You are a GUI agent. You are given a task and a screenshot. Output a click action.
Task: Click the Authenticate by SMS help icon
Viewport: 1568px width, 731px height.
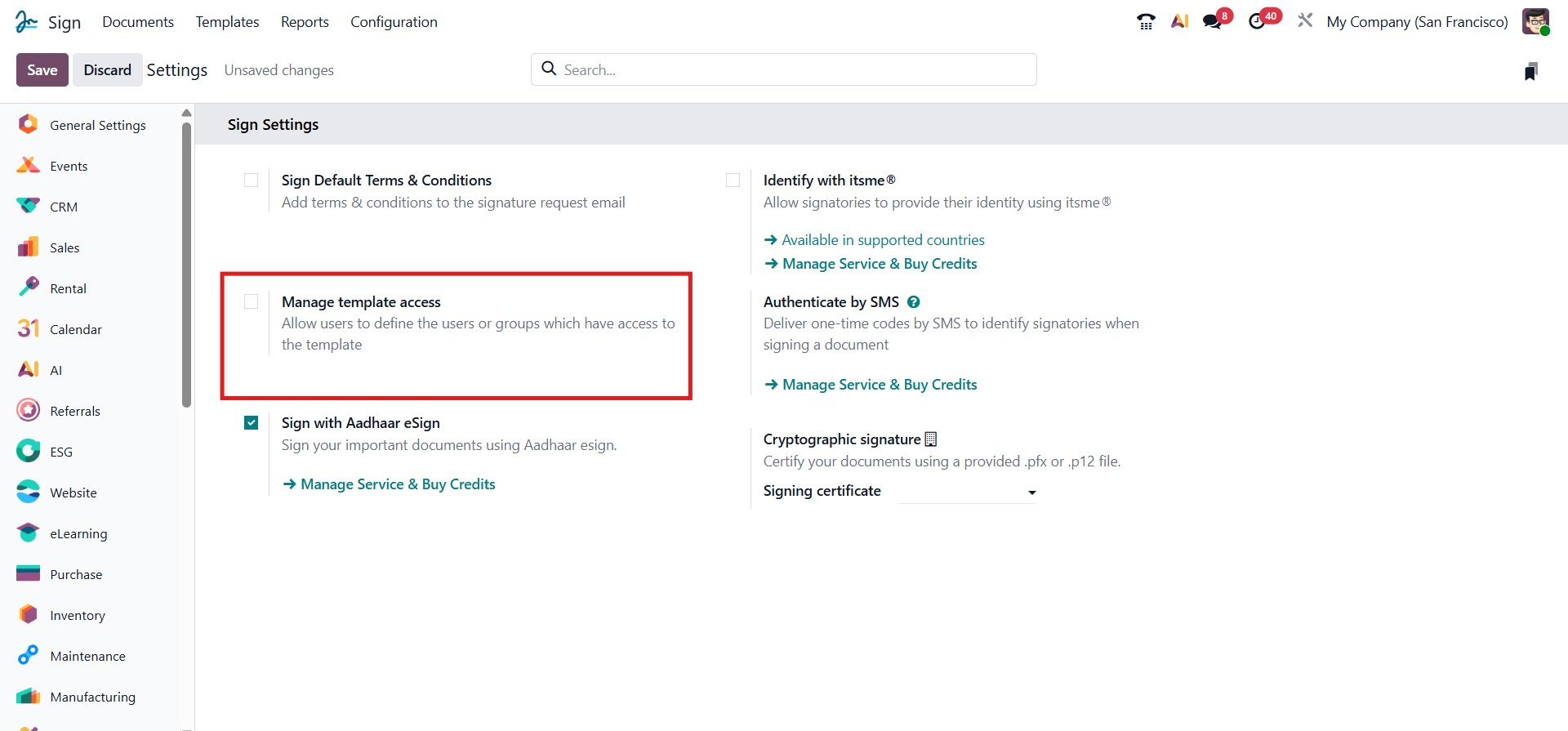point(914,302)
